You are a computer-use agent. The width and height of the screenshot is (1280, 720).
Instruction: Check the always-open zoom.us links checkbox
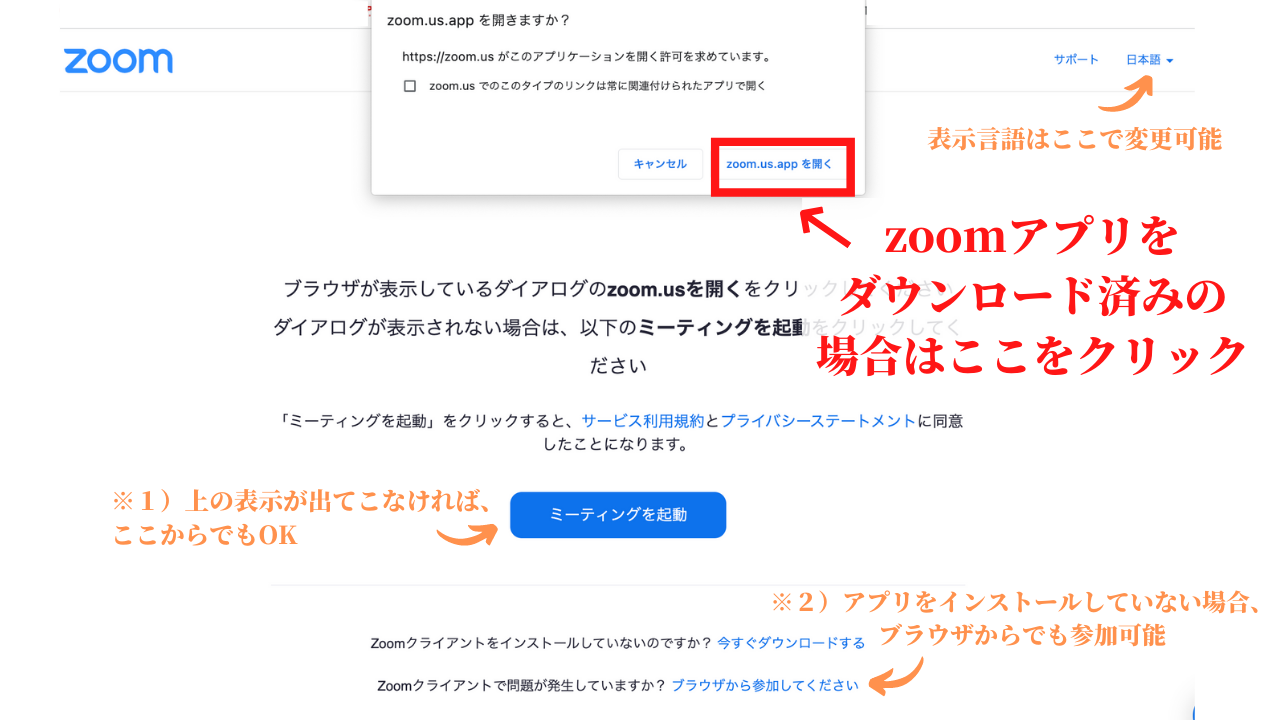coord(409,86)
